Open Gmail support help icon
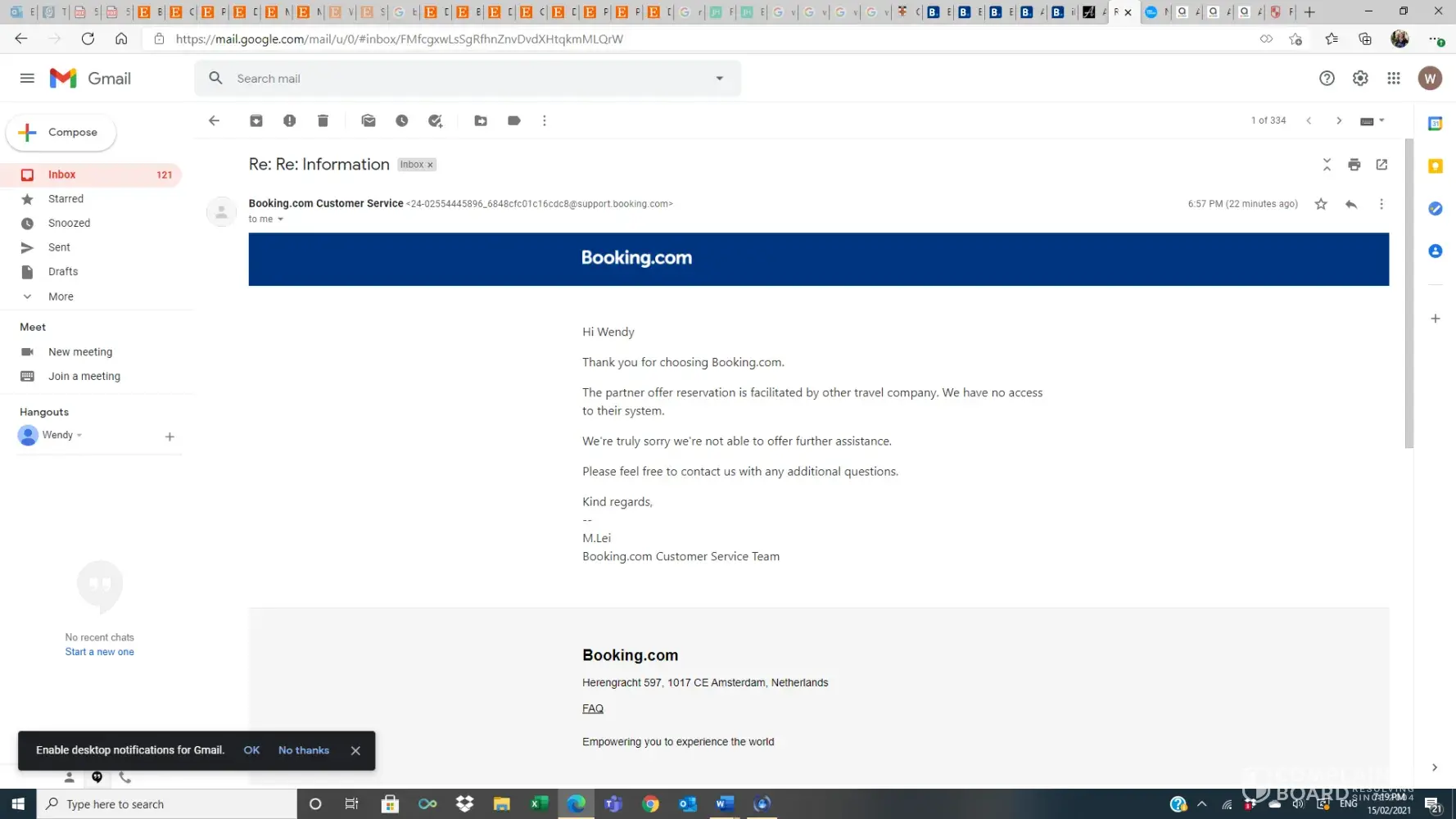This screenshot has height=819, width=1456. pyautogui.click(x=1327, y=79)
